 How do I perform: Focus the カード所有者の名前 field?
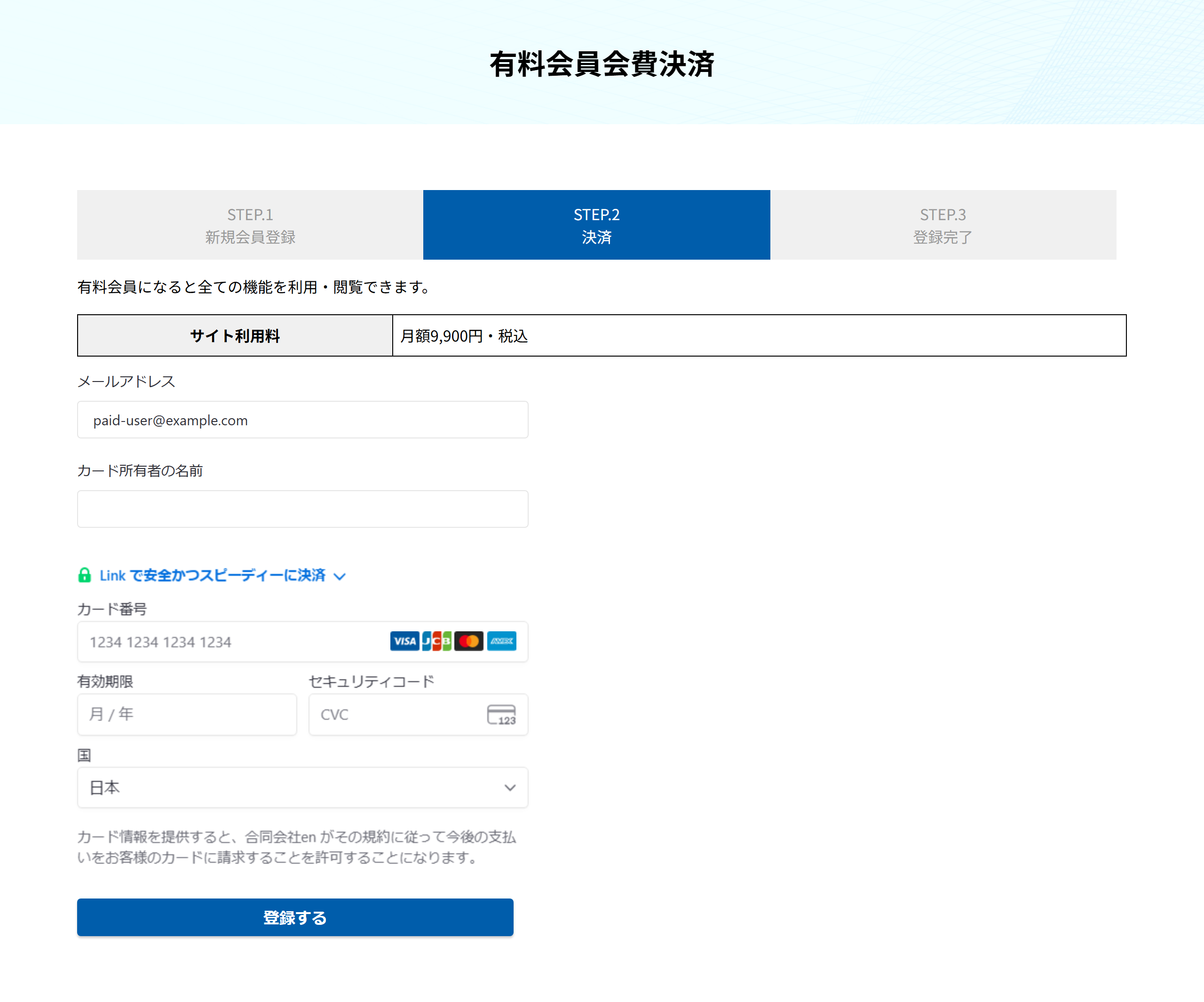point(303,509)
